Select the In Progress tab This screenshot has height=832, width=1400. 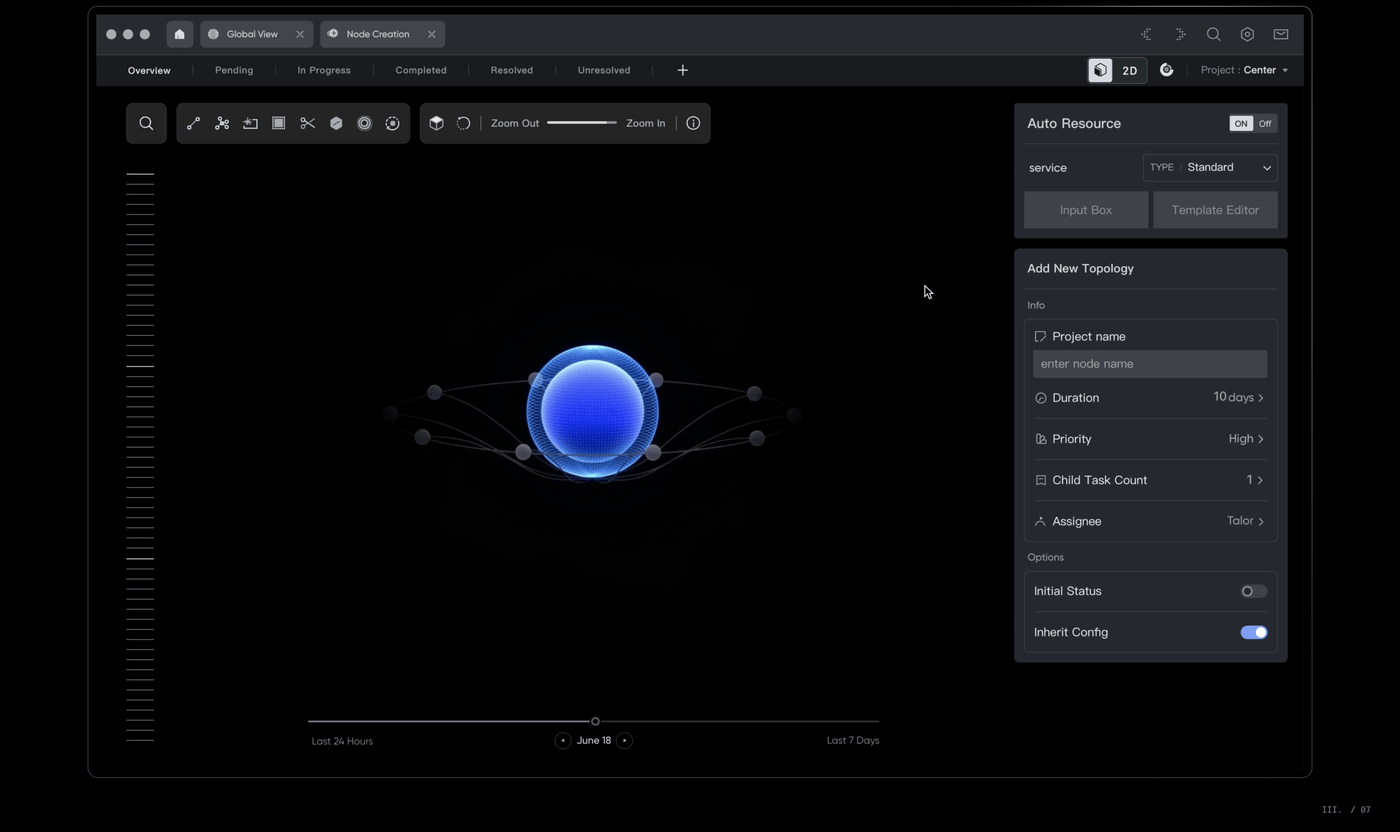(324, 70)
